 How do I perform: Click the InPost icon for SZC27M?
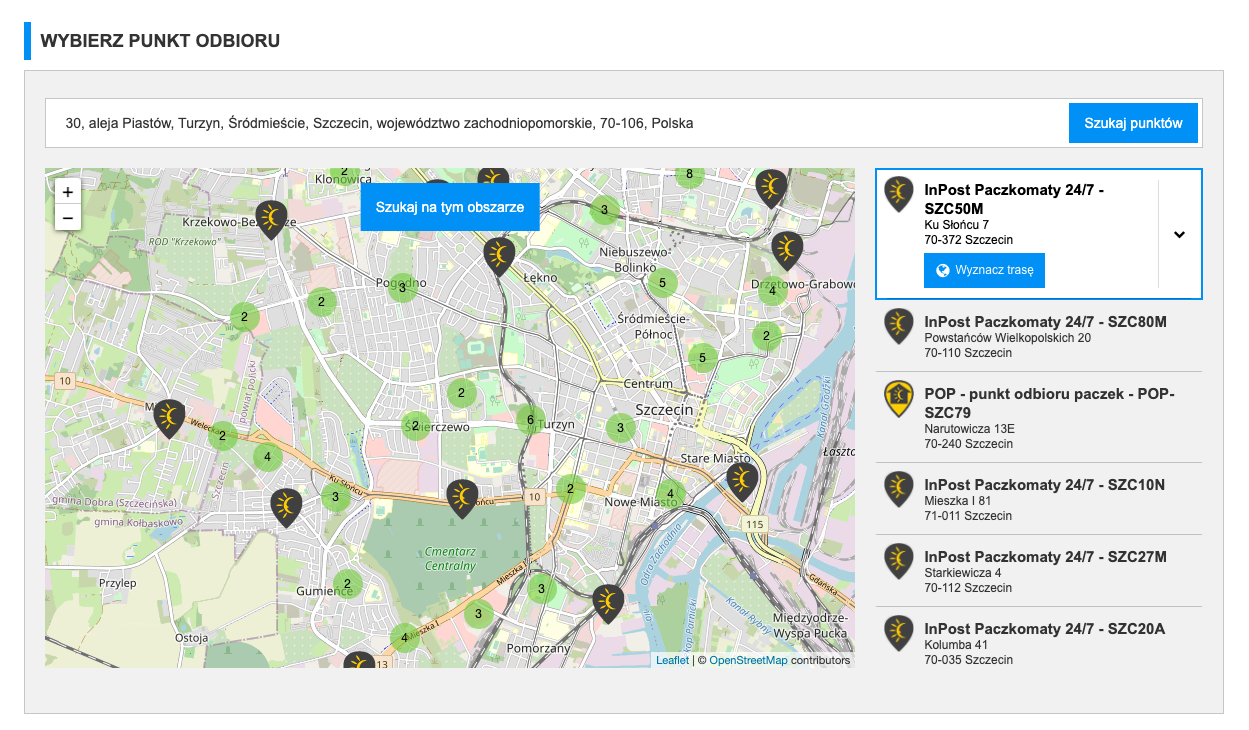click(899, 561)
